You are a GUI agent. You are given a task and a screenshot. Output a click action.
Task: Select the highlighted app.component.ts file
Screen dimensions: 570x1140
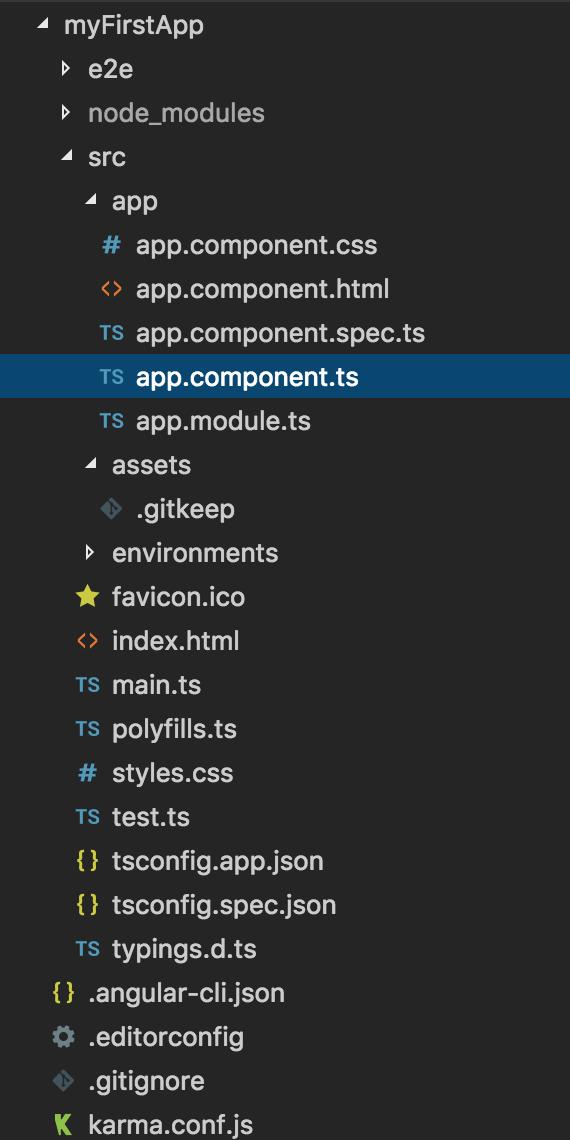[x=285, y=377]
